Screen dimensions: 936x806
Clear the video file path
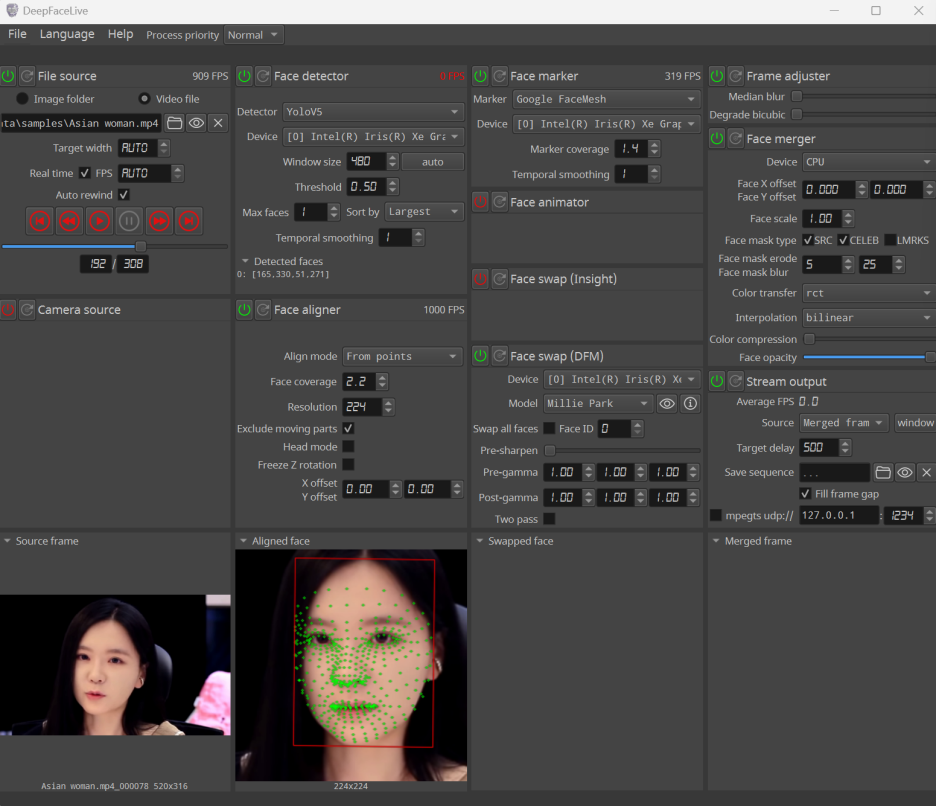click(x=218, y=123)
